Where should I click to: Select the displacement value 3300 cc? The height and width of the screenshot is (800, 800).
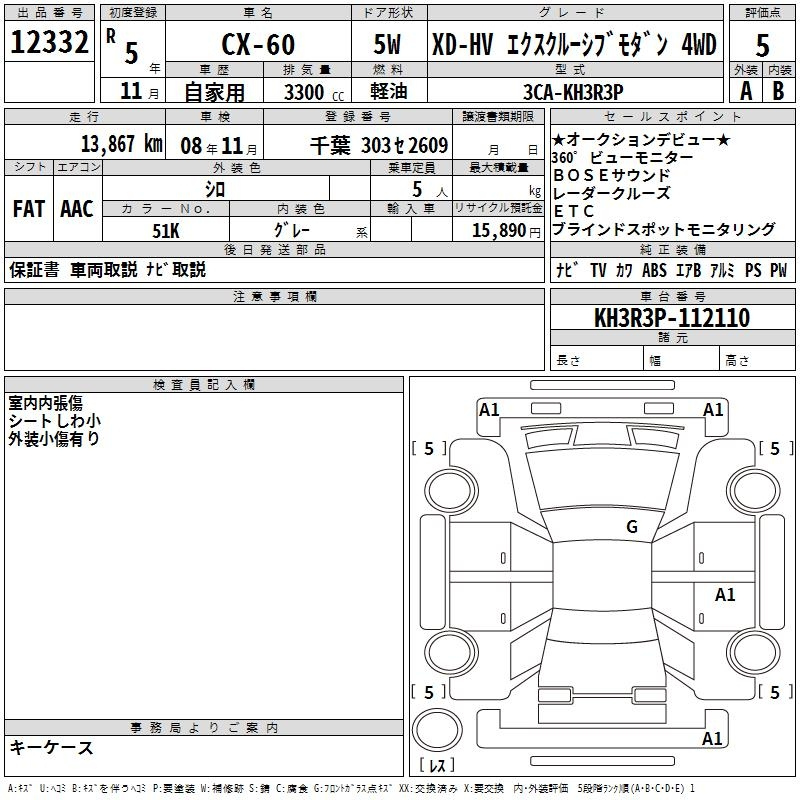click(x=314, y=92)
